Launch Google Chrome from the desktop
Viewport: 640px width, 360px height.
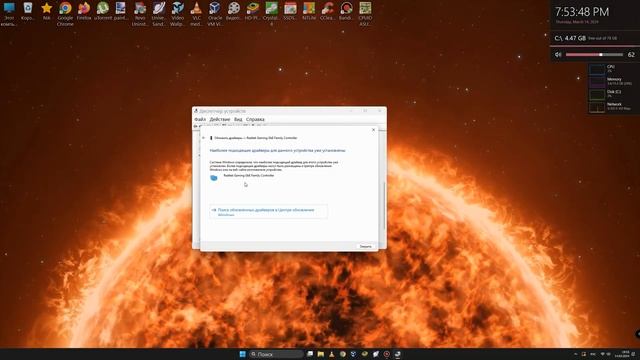tap(65, 13)
